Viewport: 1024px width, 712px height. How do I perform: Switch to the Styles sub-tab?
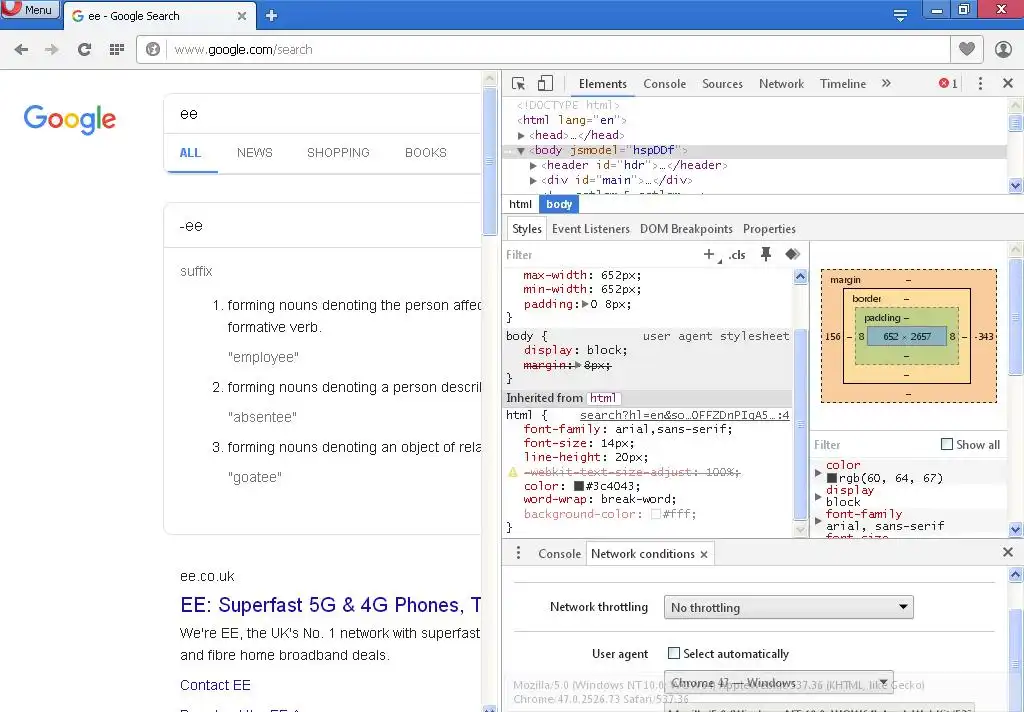pos(526,229)
